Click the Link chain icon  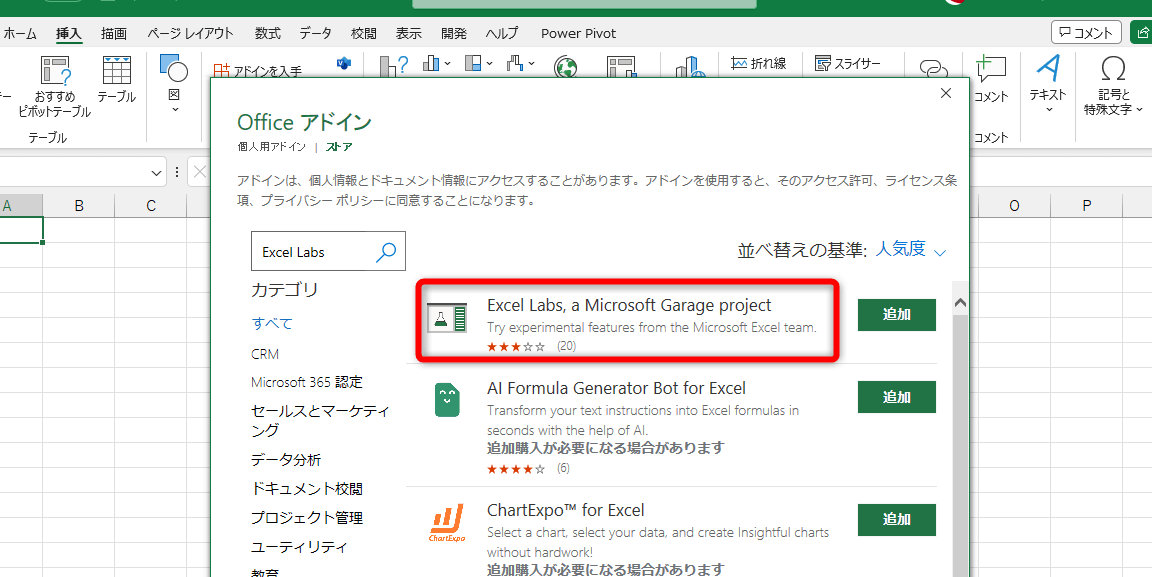click(933, 68)
